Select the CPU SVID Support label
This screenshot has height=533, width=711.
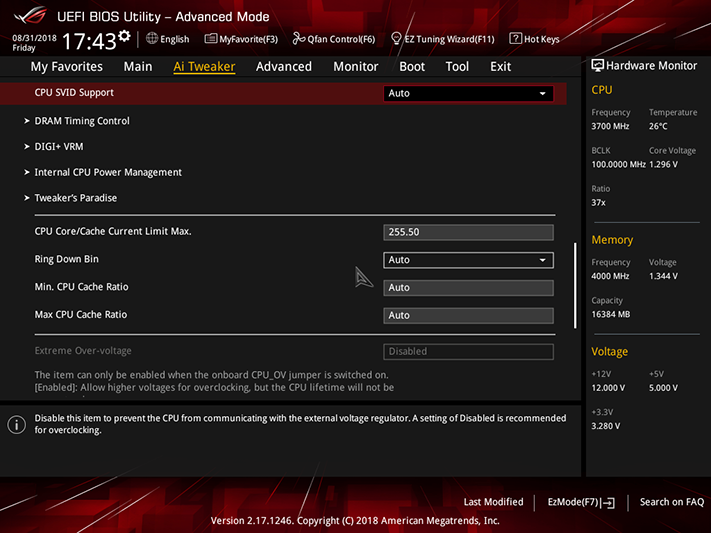point(74,93)
